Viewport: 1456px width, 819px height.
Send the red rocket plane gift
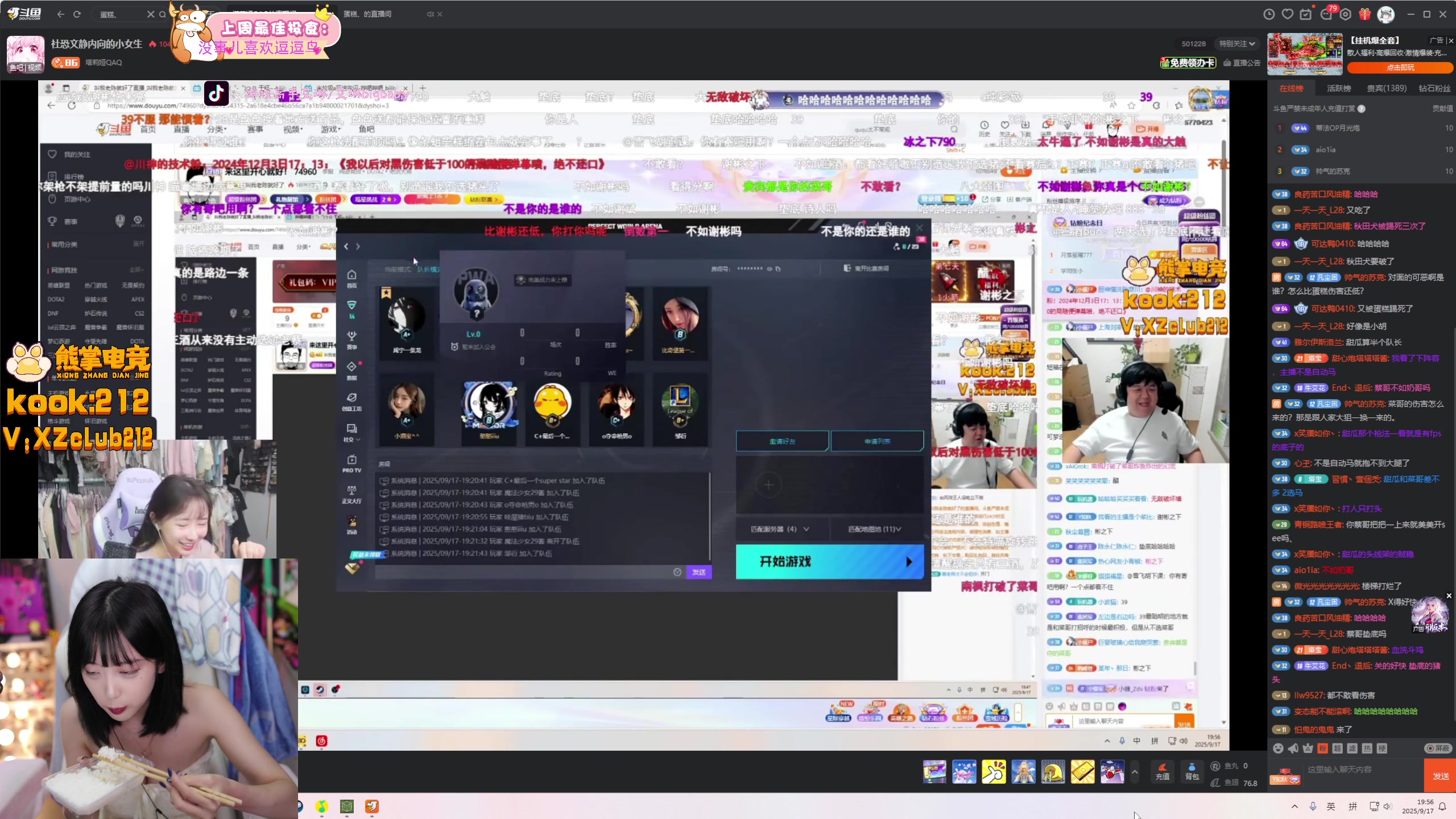pyautogui.click(x=1112, y=772)
